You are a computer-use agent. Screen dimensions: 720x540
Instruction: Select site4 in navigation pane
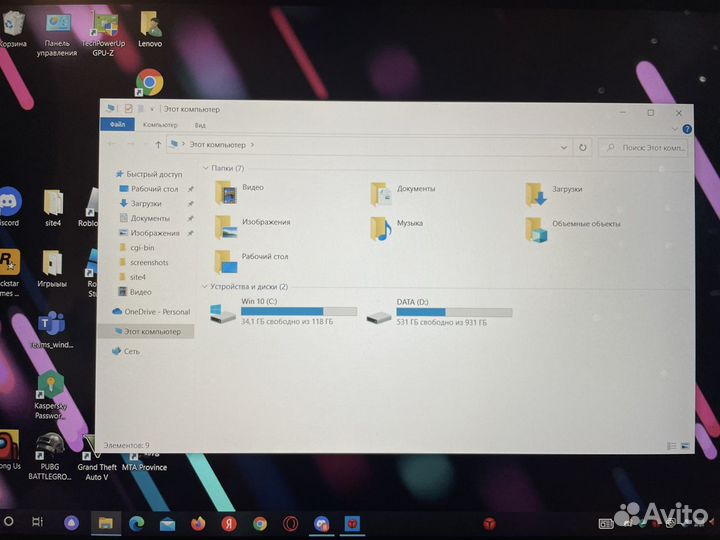(132, 277)
